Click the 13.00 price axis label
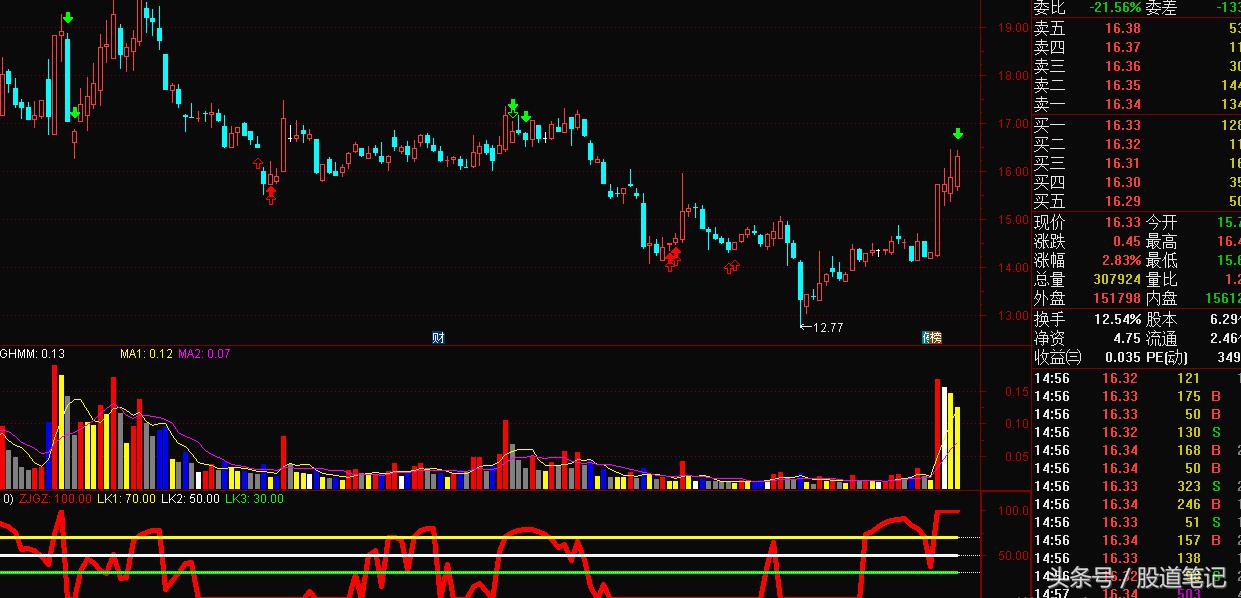Viewport: 1241px width, 598px height. [1013, 316]
